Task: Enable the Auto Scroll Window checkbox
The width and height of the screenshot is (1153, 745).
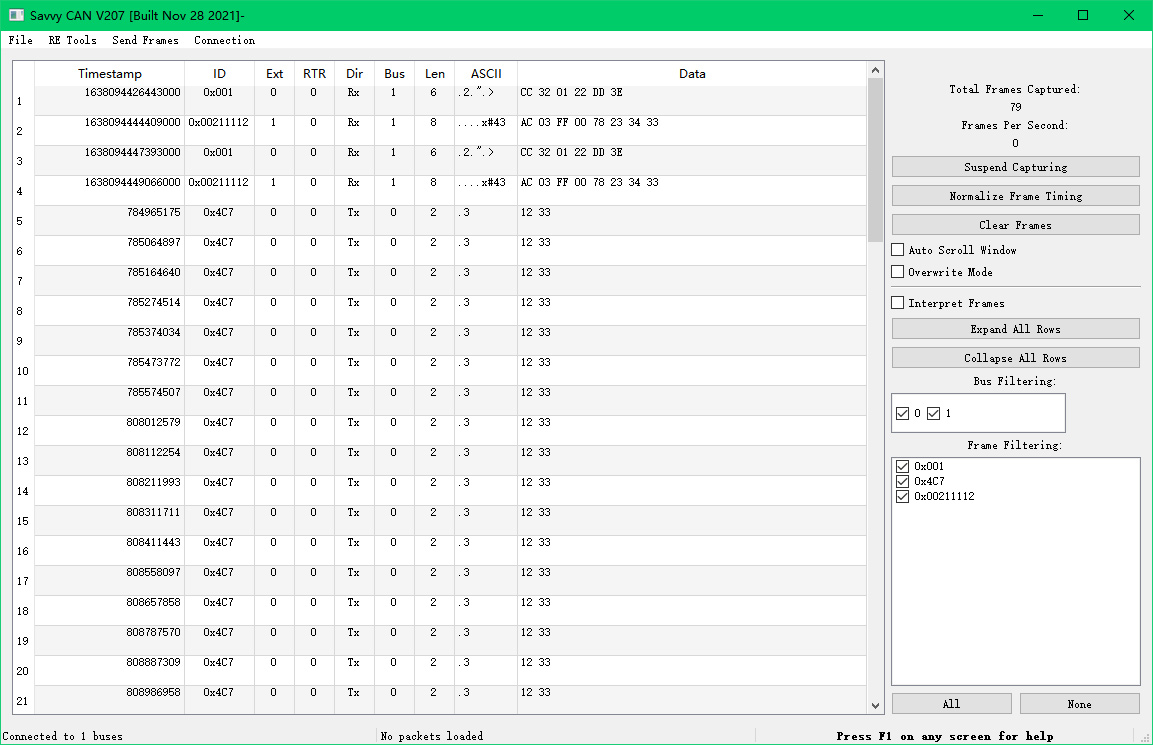Action: (898, 250)
